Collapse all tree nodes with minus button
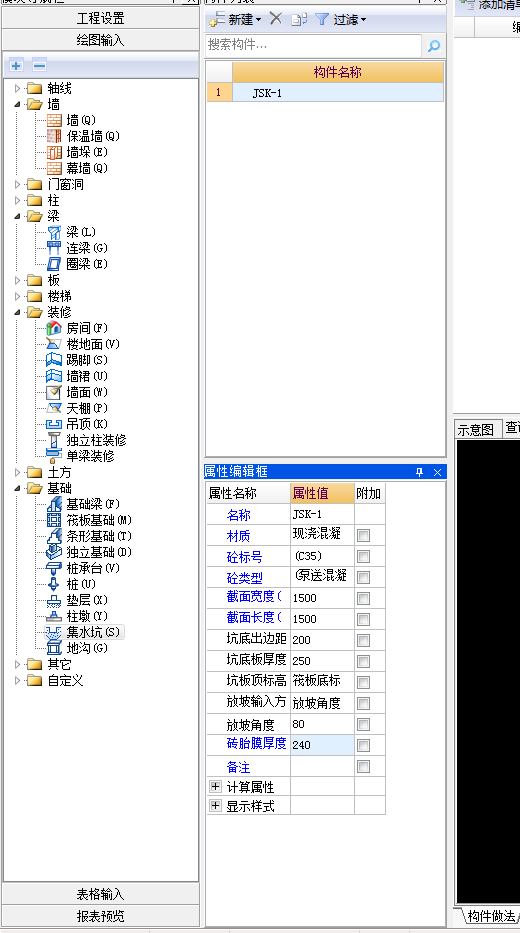Screen dimensions: 520x933 (39, 65)
